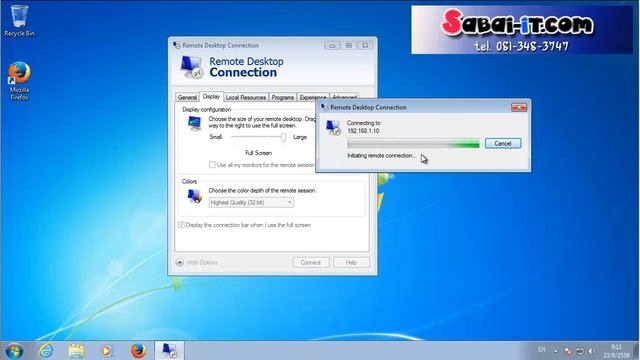Open the Highest Quality (32 bit) color dropdown

[x=251, y=202]
